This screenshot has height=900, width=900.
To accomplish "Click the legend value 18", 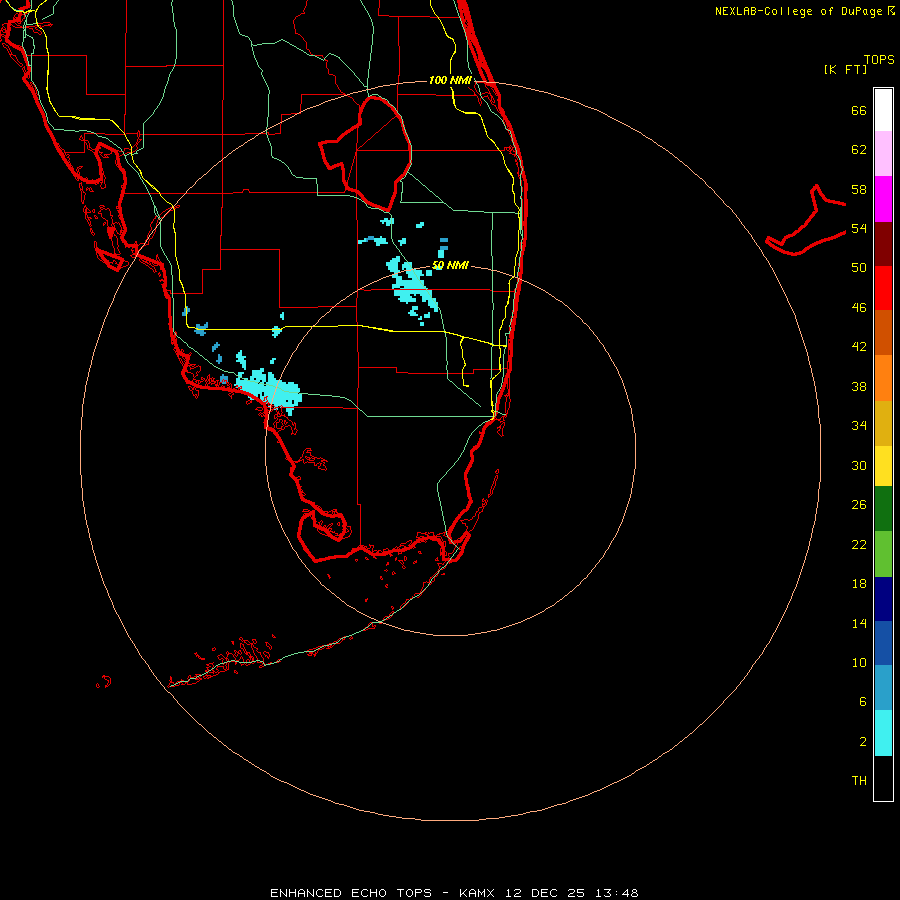I will pyautogui.click(x=859, y=584).
